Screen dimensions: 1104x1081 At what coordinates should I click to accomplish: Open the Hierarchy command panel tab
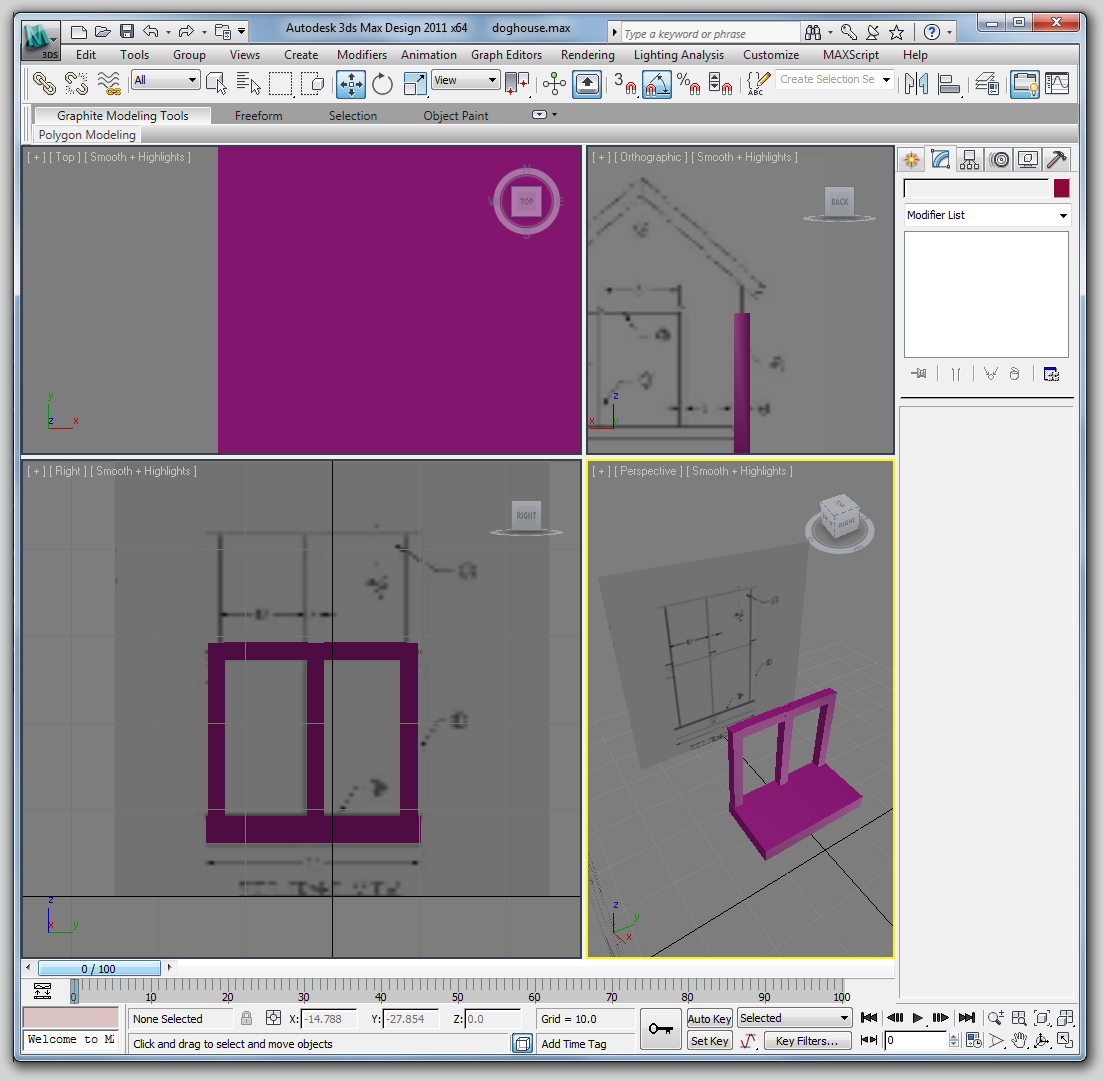[x=969, y=160]
